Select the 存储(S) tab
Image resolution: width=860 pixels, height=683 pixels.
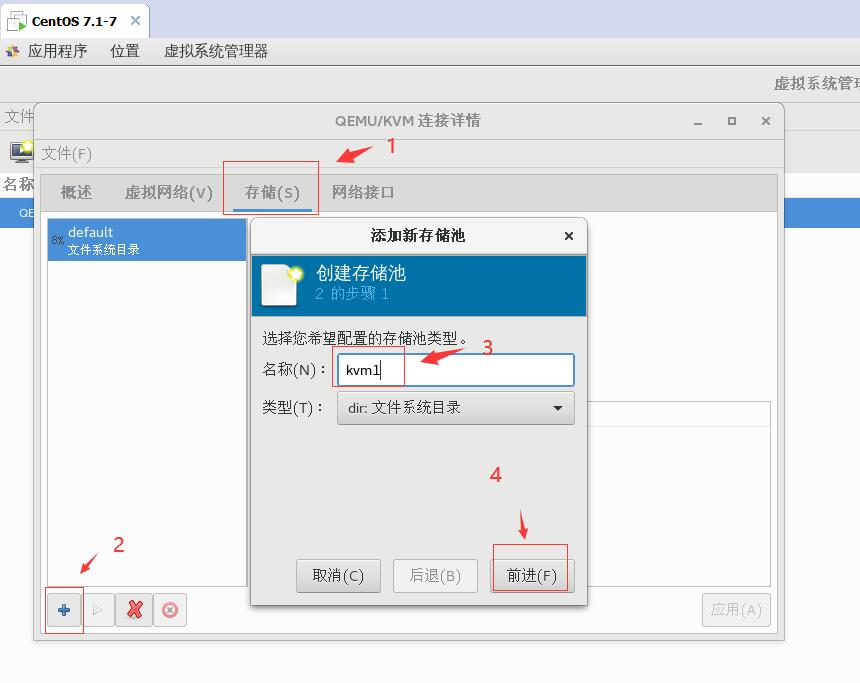272,193
